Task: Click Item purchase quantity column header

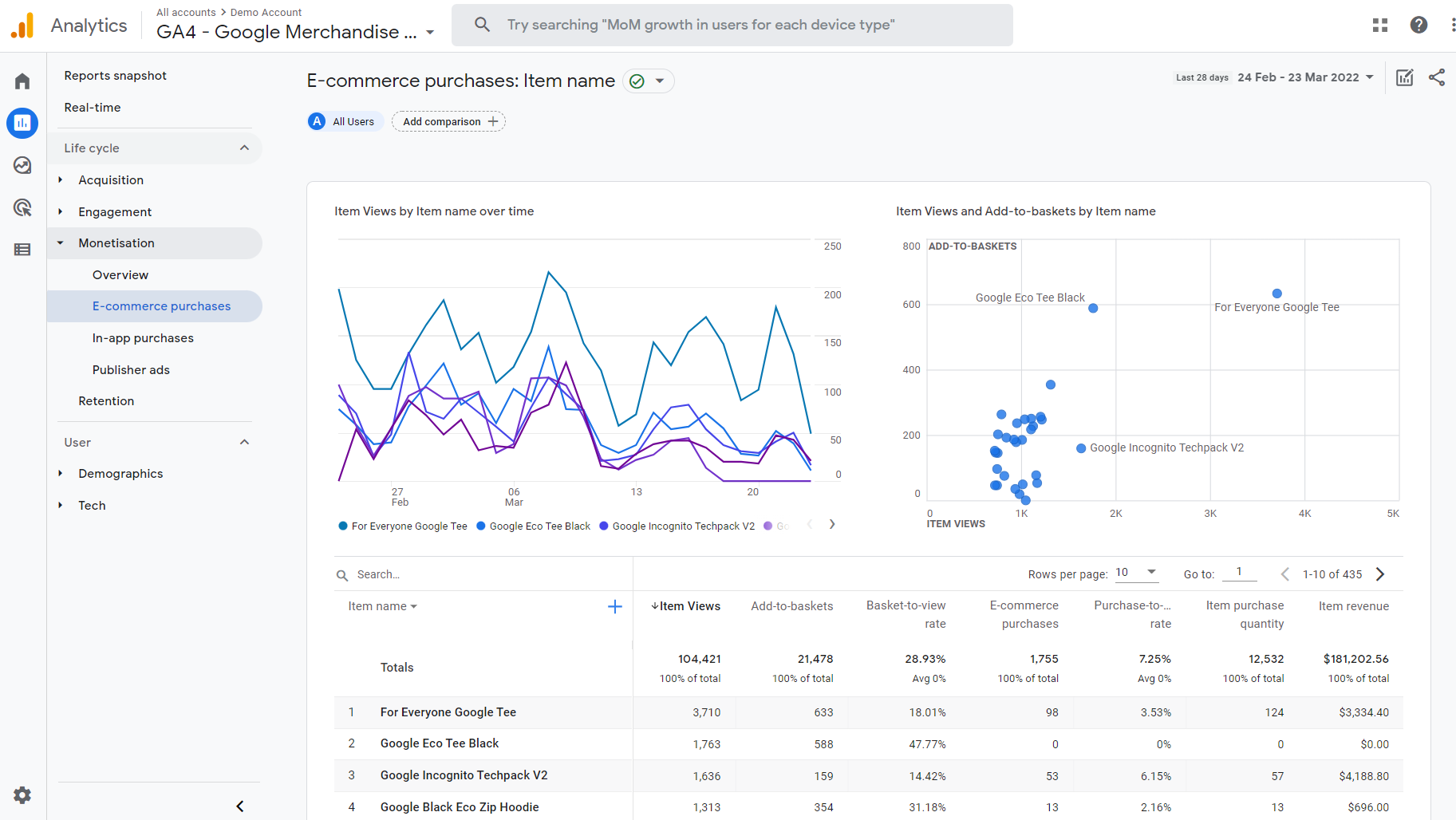Action: [1245, 614]
